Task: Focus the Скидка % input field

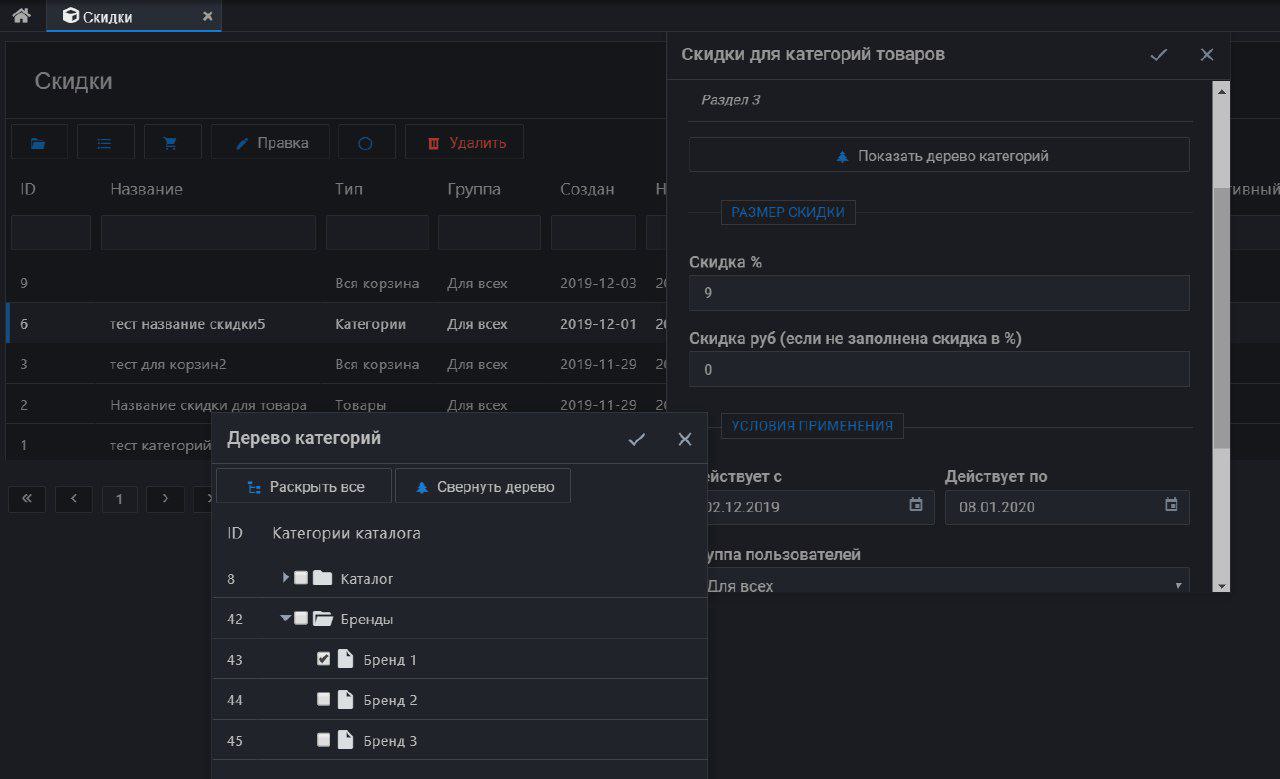Action: tap(939, 293)
